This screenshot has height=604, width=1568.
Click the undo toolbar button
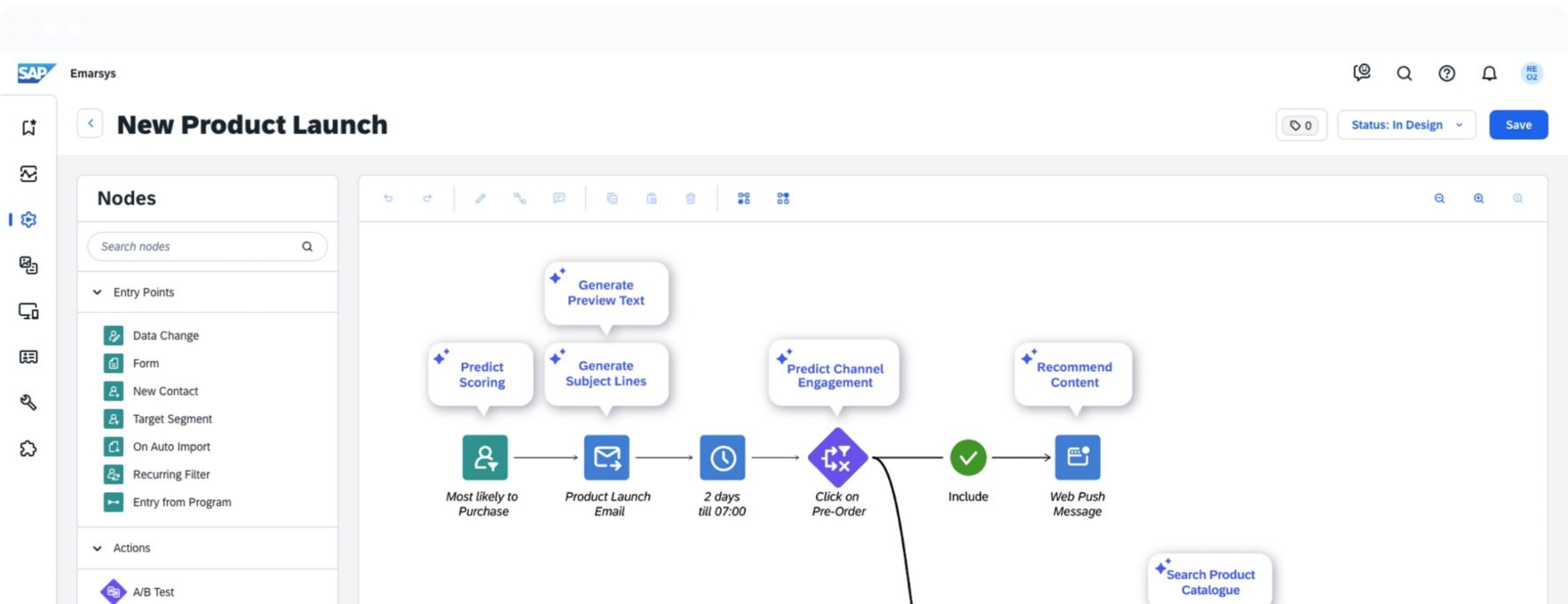[x=388, y=199]
